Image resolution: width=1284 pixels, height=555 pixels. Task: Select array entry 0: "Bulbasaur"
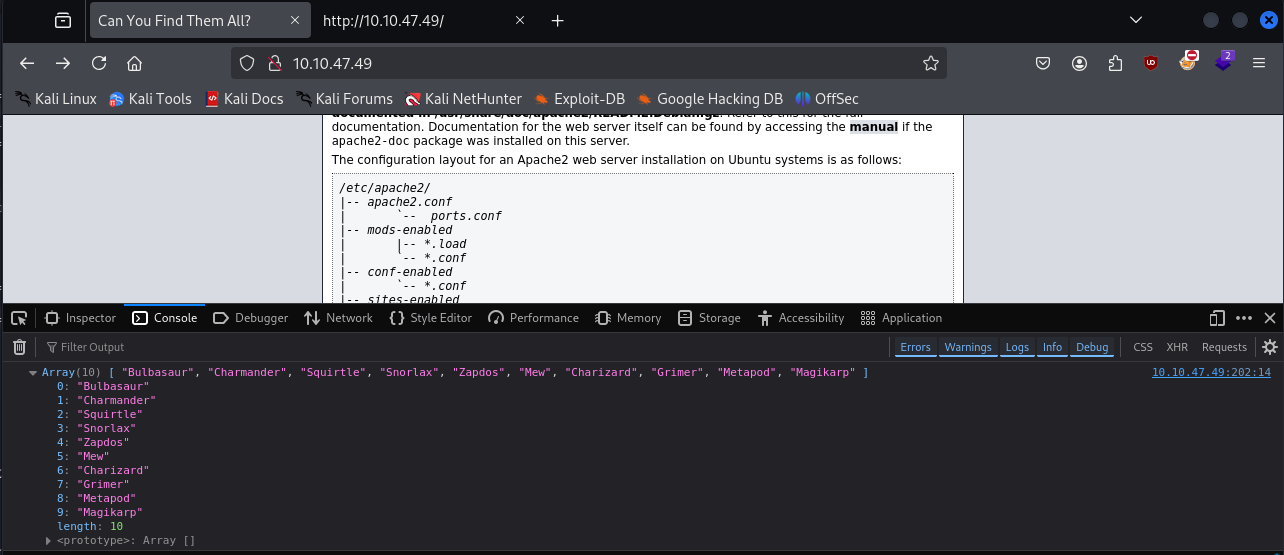[103, 386]
